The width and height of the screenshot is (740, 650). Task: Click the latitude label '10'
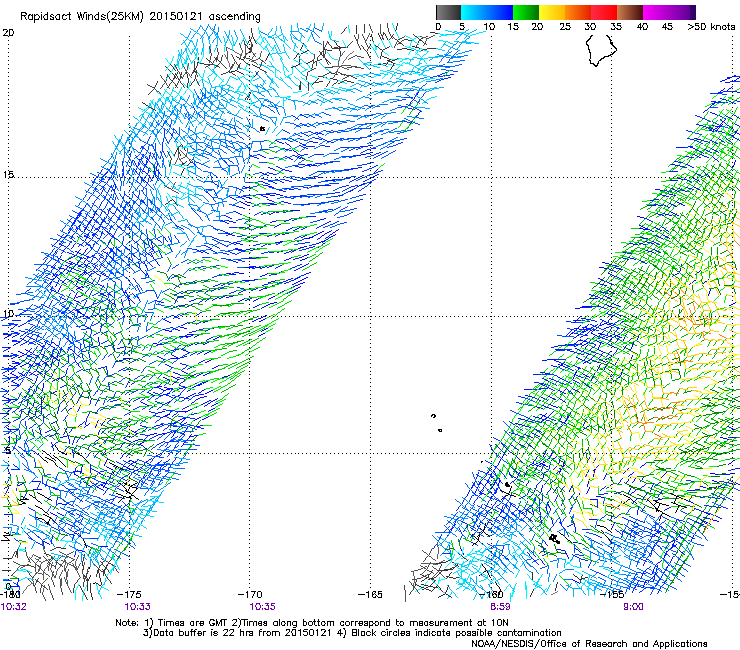click(8, 313)
